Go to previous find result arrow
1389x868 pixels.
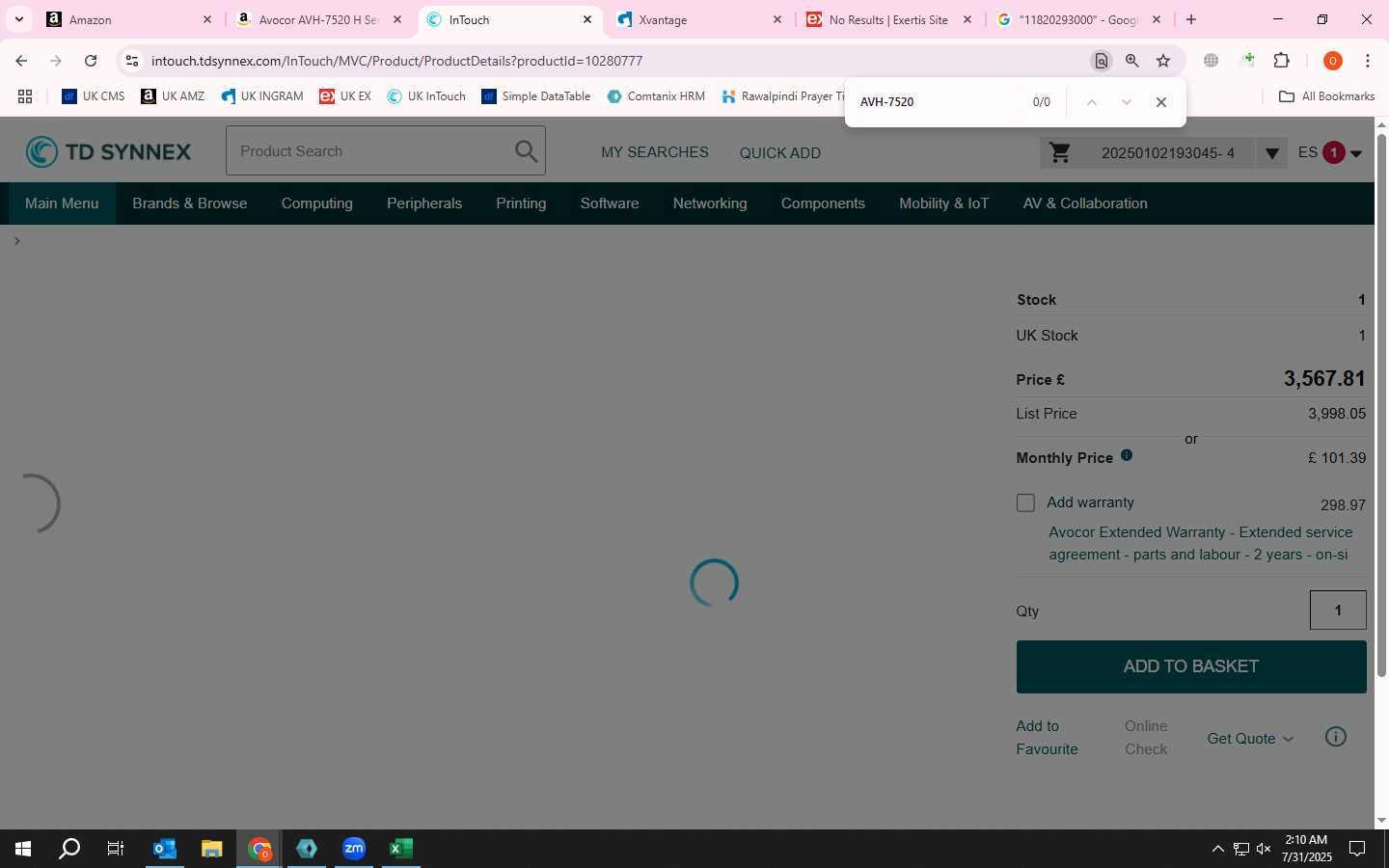[x=1092, y=102]
